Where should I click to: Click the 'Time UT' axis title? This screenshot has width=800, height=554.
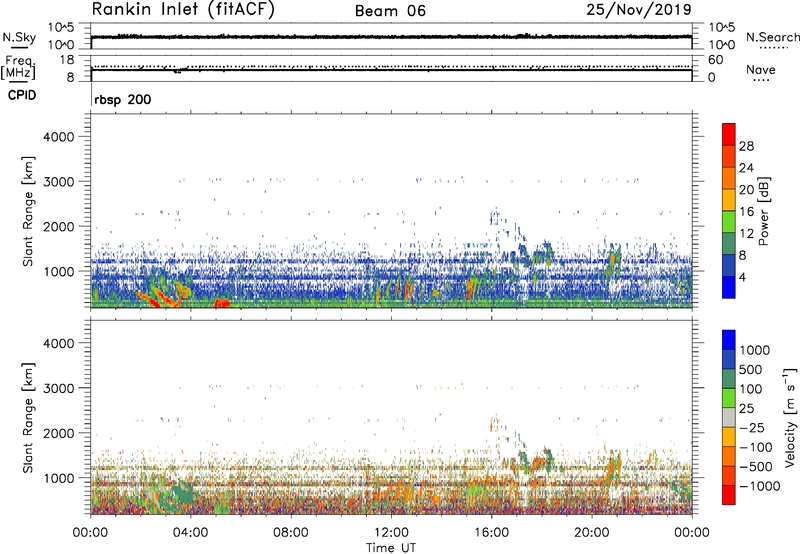391,548
